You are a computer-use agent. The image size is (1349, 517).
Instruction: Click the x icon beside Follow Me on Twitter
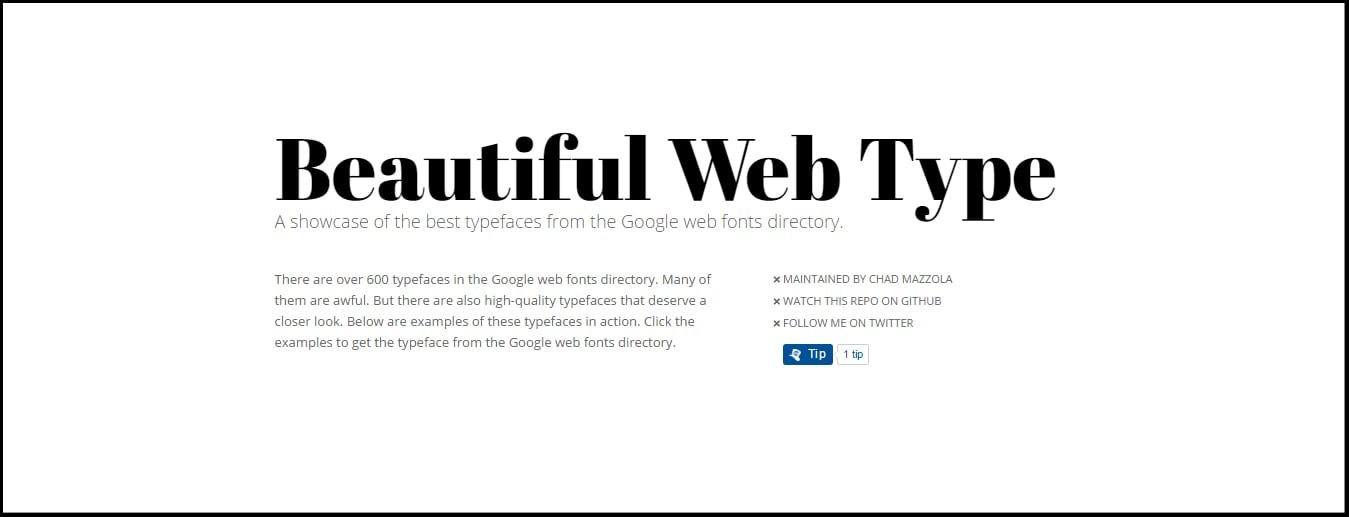coord(776,324)
